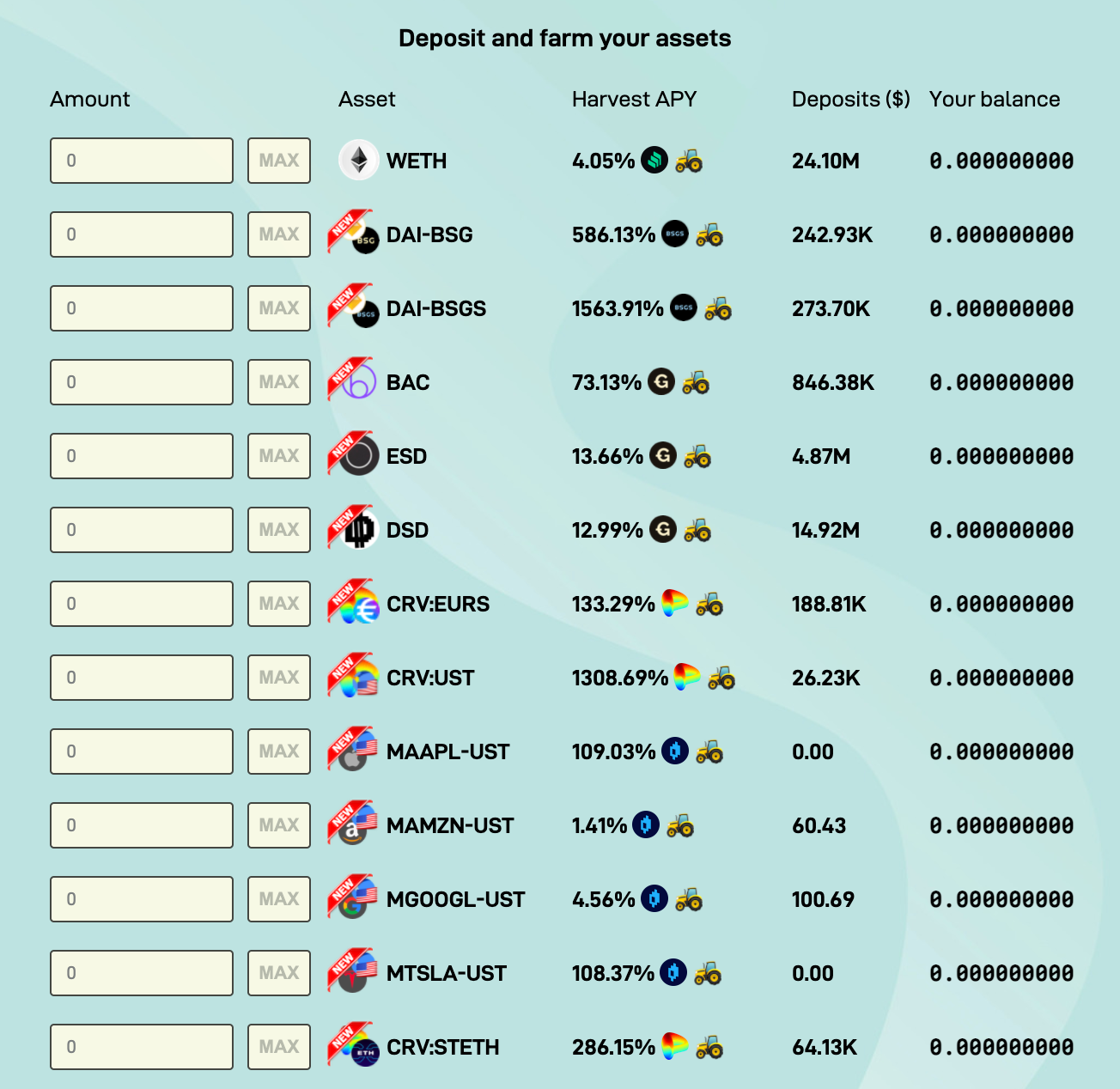Click the Harvest APY column header

(634, 100)
